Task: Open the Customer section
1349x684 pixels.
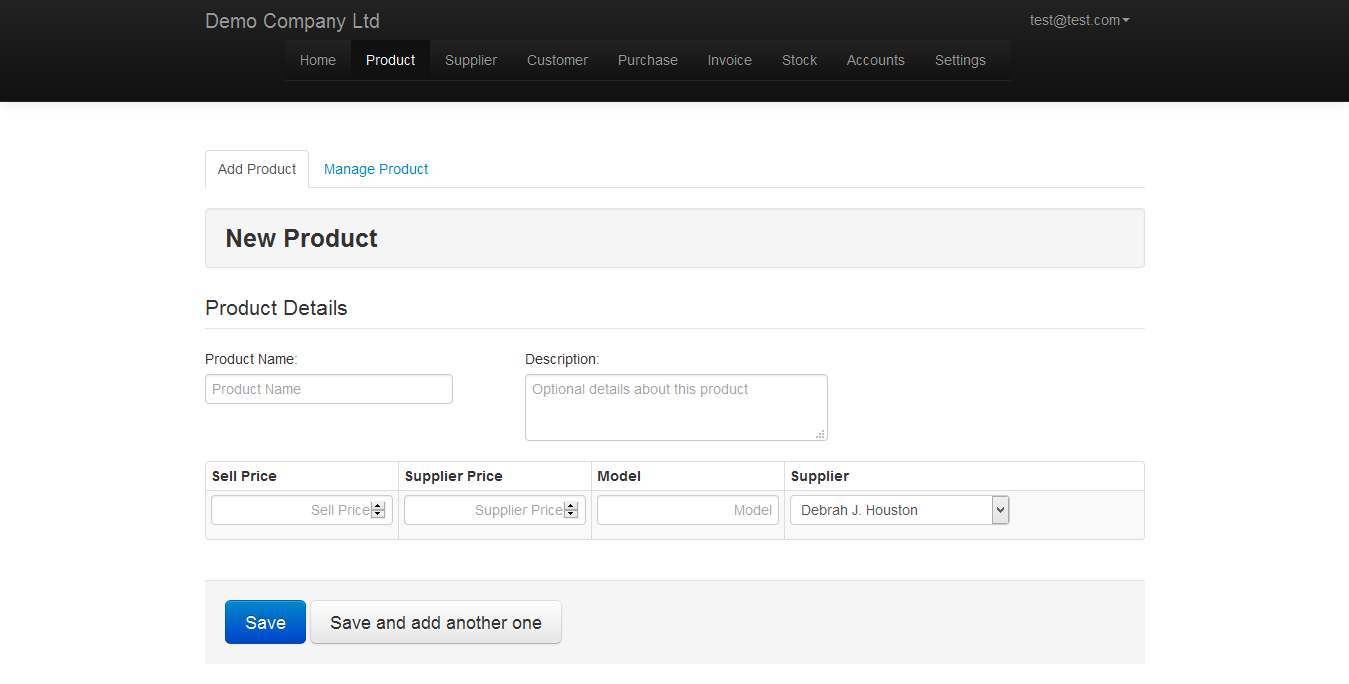Action: click(x=557, y=60)
